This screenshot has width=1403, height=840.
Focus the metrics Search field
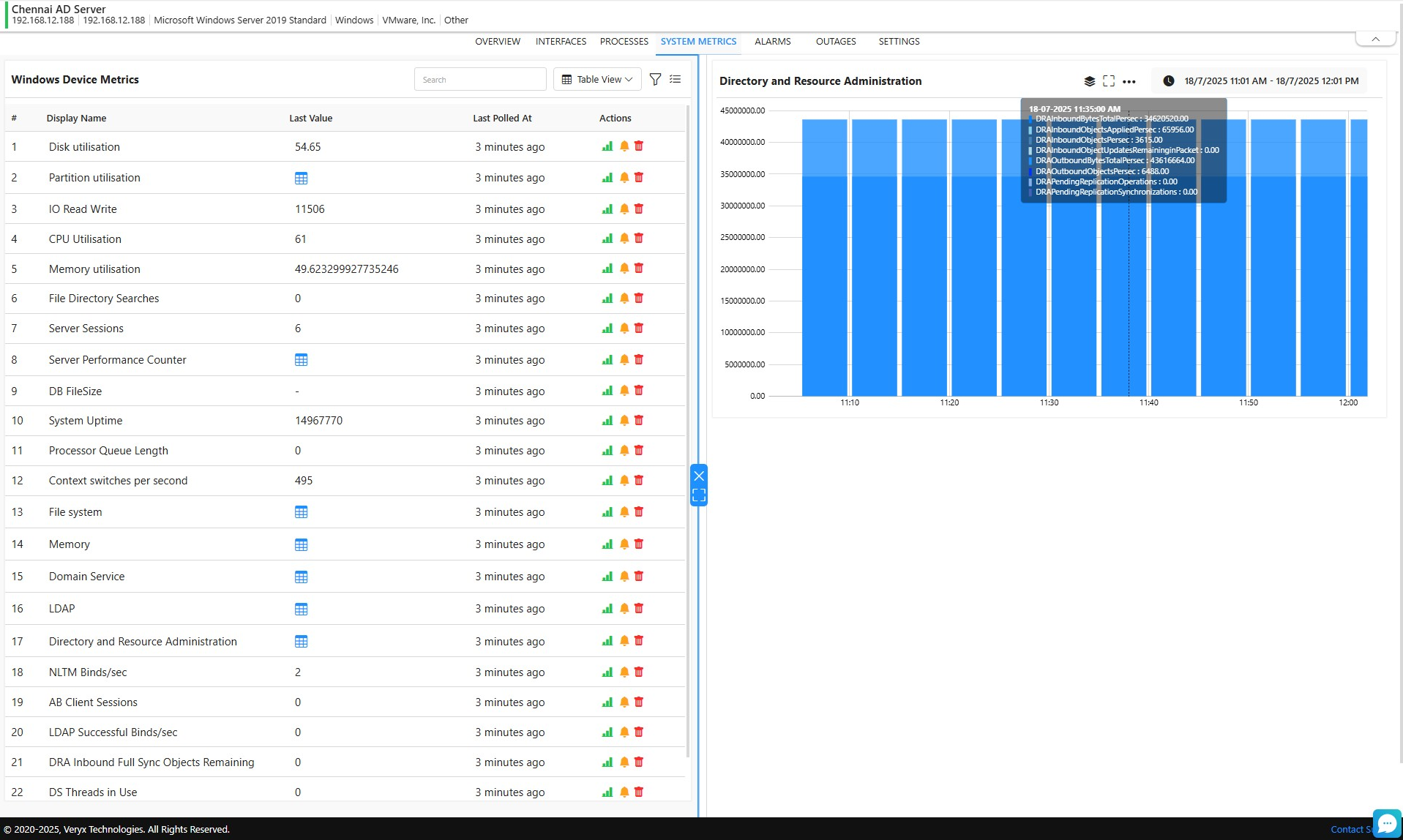tap(480, 79)
